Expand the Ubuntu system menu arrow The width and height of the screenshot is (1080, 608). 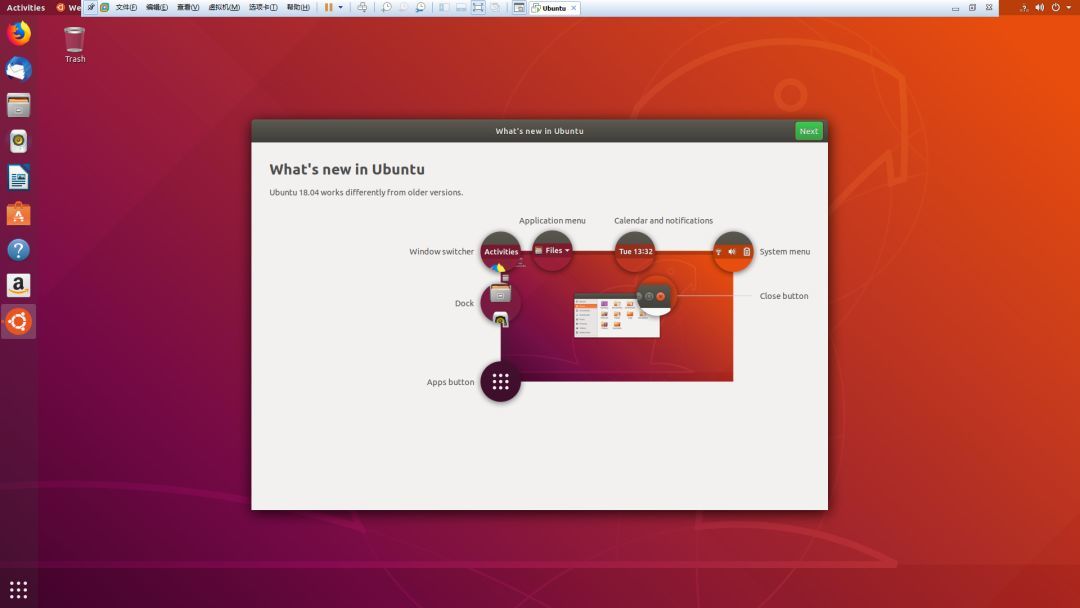point(1070,7)
